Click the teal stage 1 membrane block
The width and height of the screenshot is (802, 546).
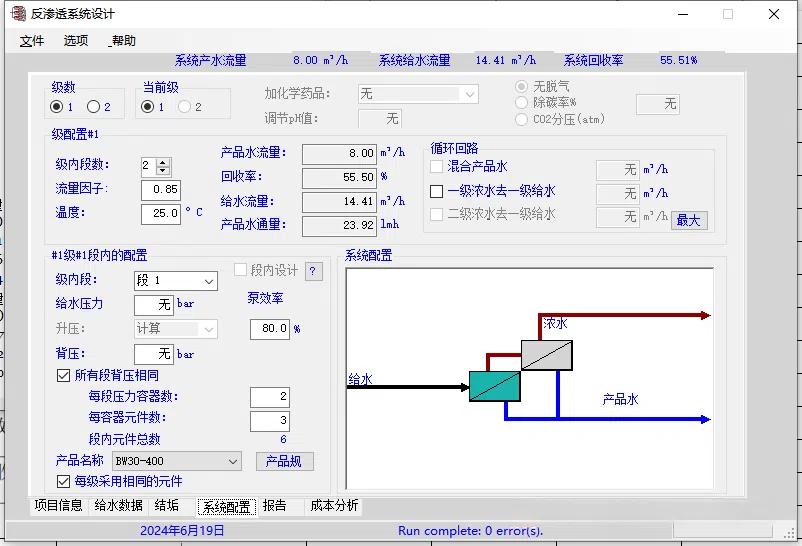tap(495, 386)
